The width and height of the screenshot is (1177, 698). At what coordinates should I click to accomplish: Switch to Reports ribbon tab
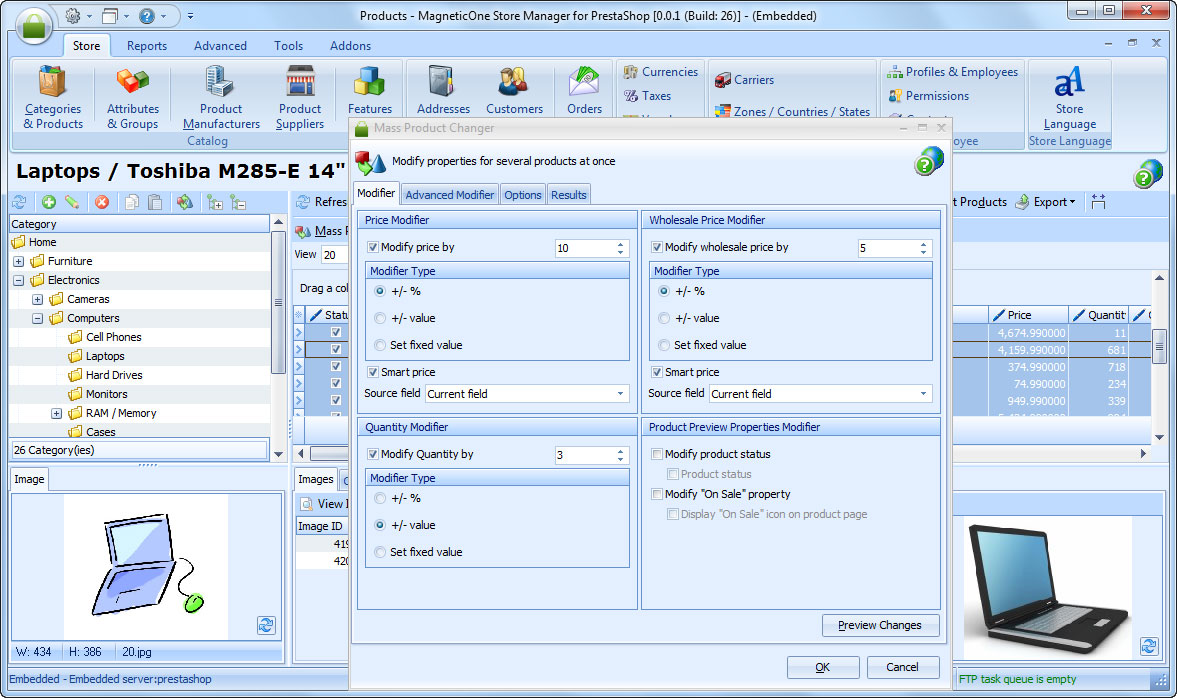(x=147, y=46)
